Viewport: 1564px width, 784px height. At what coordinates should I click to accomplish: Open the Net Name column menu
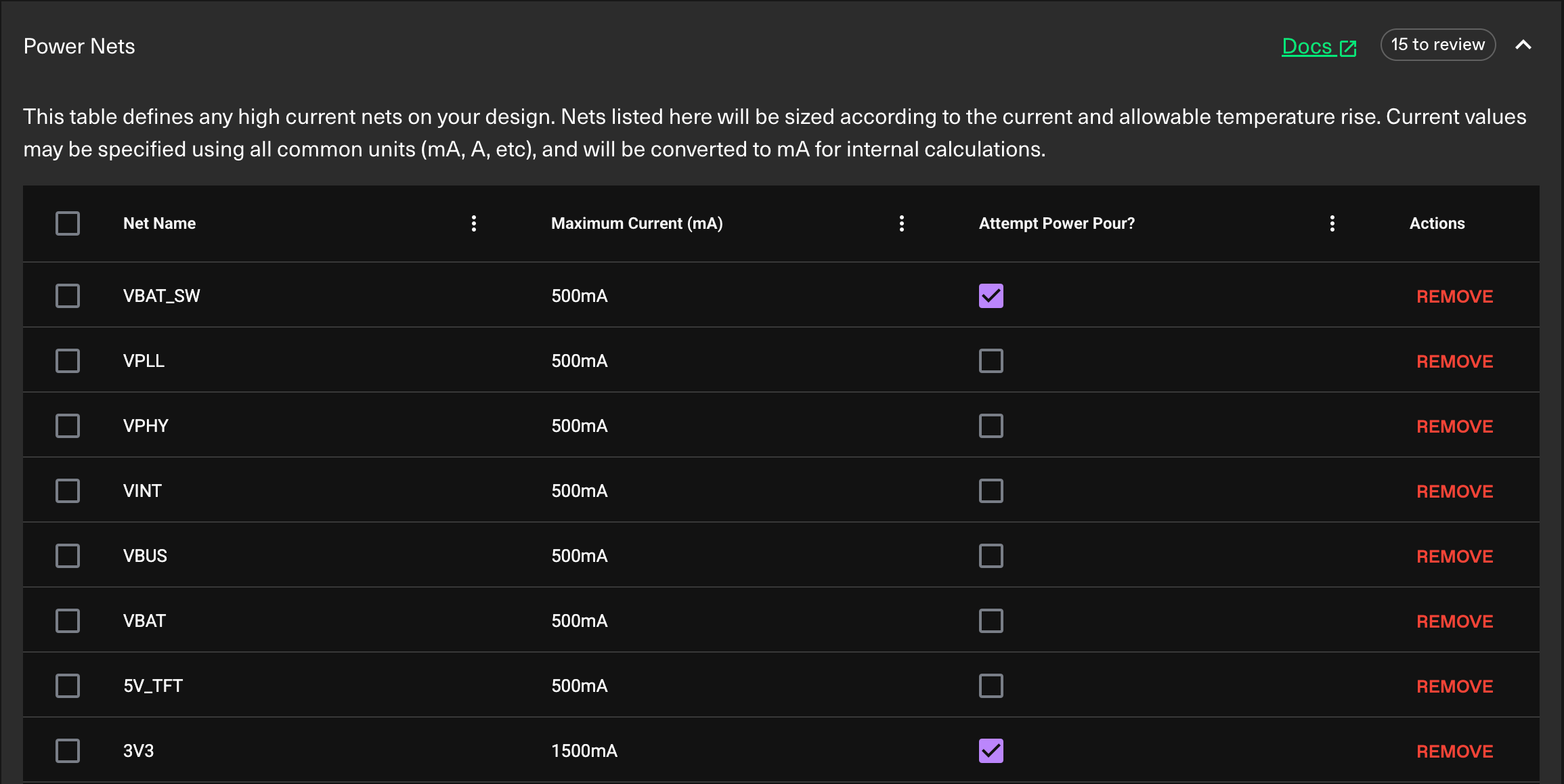(x=474, y=223)
